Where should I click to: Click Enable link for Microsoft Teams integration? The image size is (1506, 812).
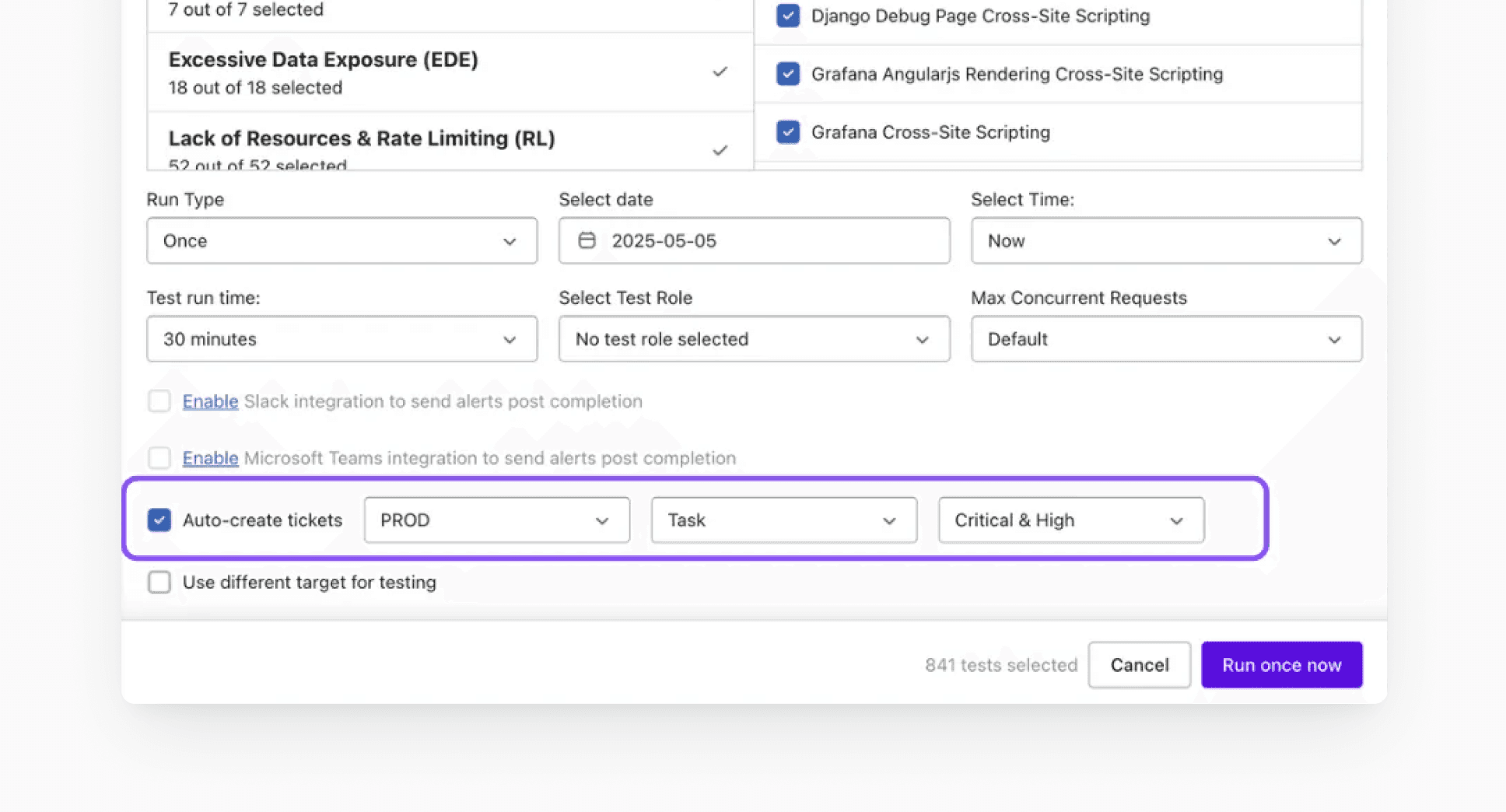(x=210, y=458)
